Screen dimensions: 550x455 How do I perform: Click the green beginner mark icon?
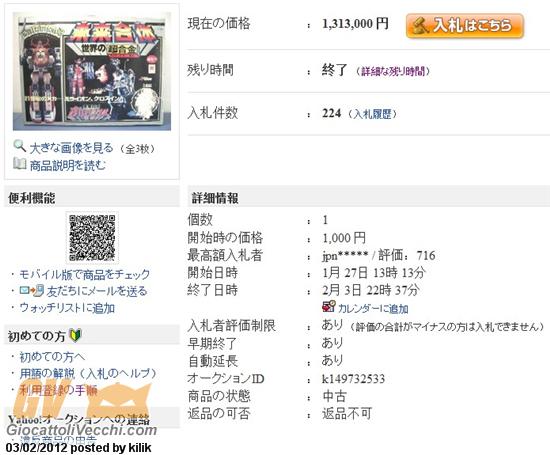75,335
